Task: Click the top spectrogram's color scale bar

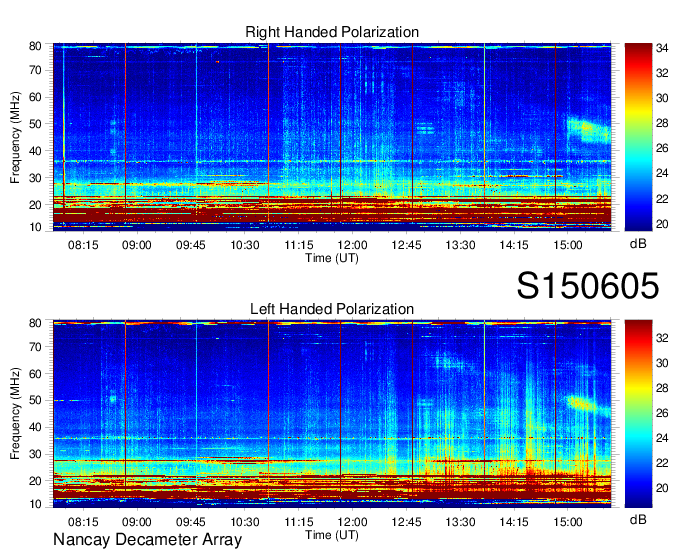Action: point(638,137)
